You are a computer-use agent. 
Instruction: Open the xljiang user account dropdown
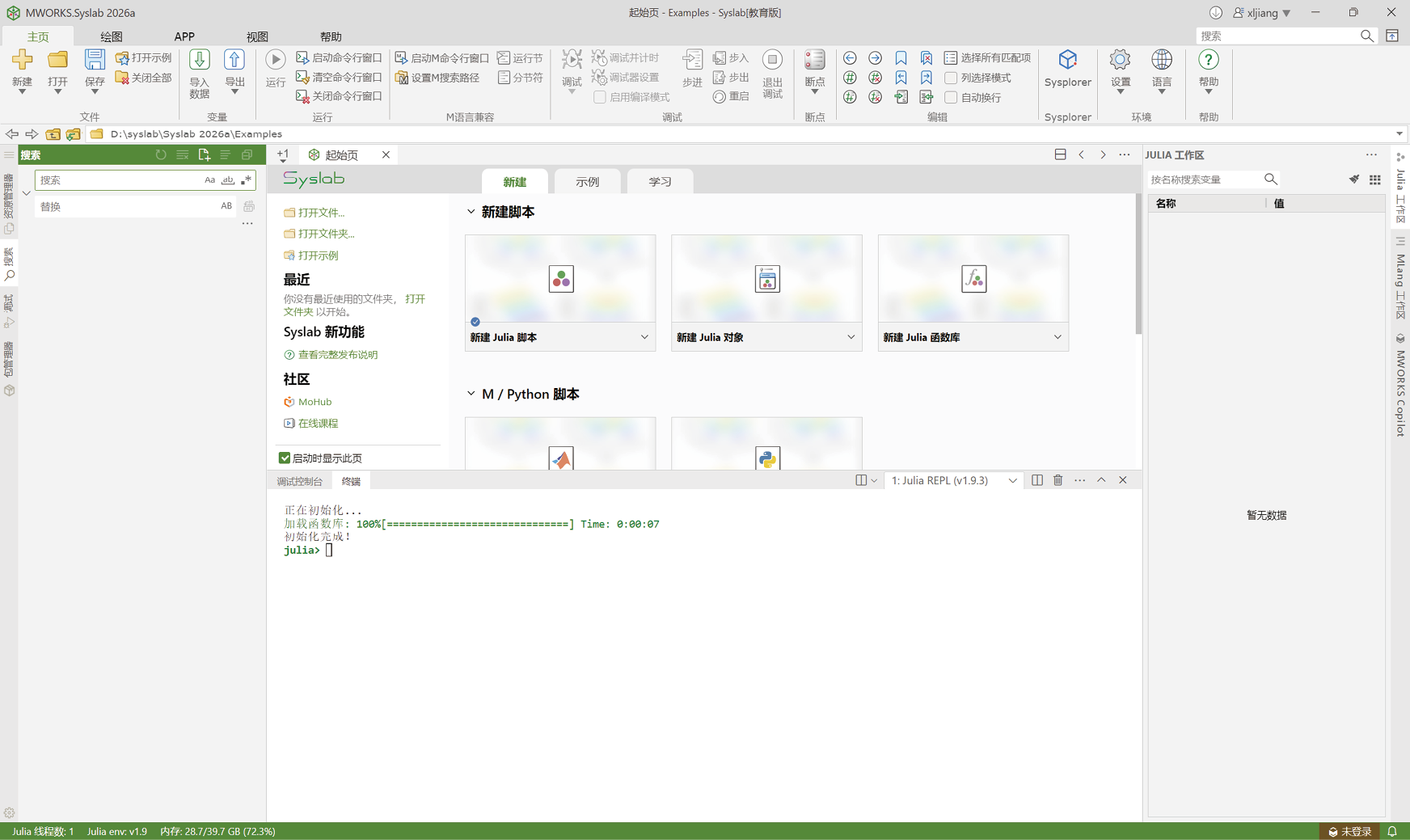pyautogui.click(x=1262, y=13)
